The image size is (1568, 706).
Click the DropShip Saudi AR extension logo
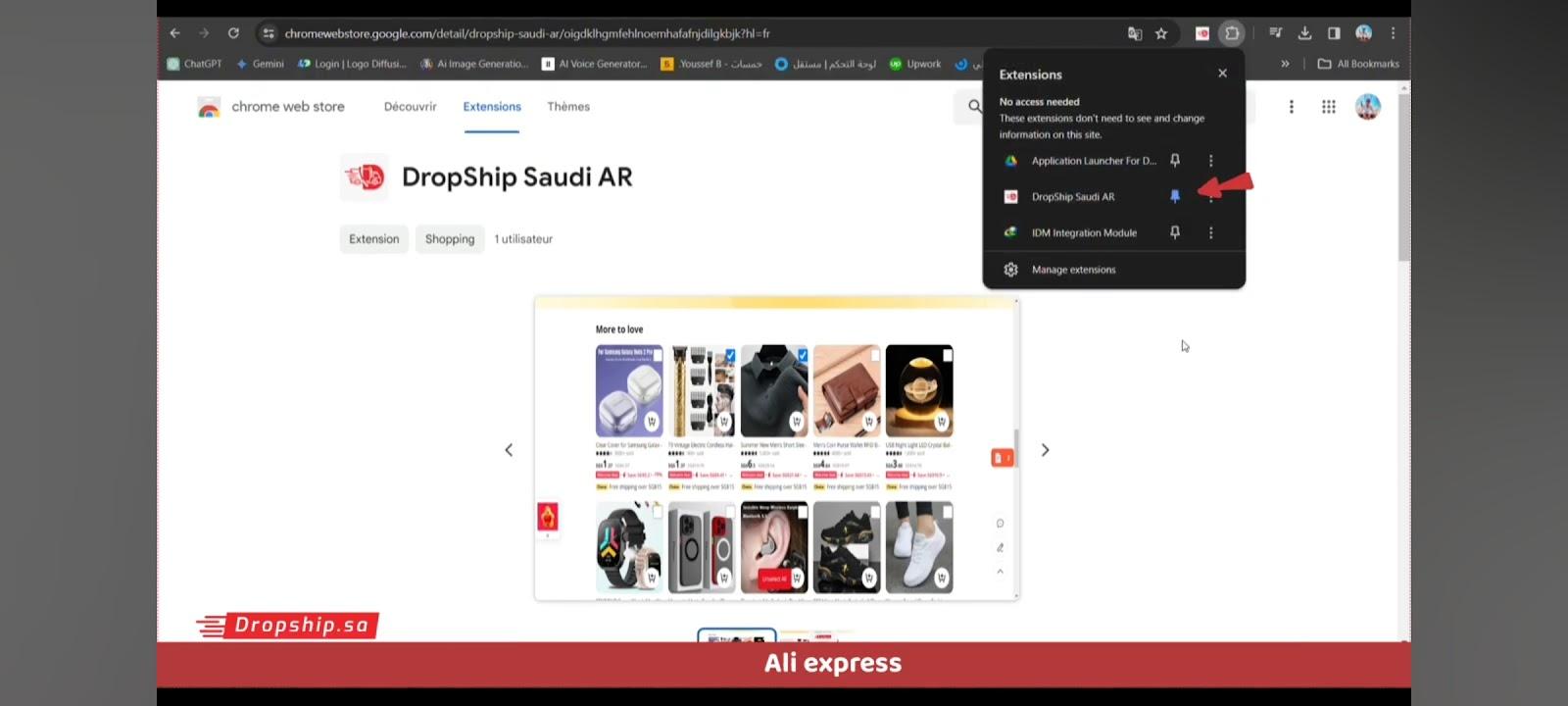365,177
